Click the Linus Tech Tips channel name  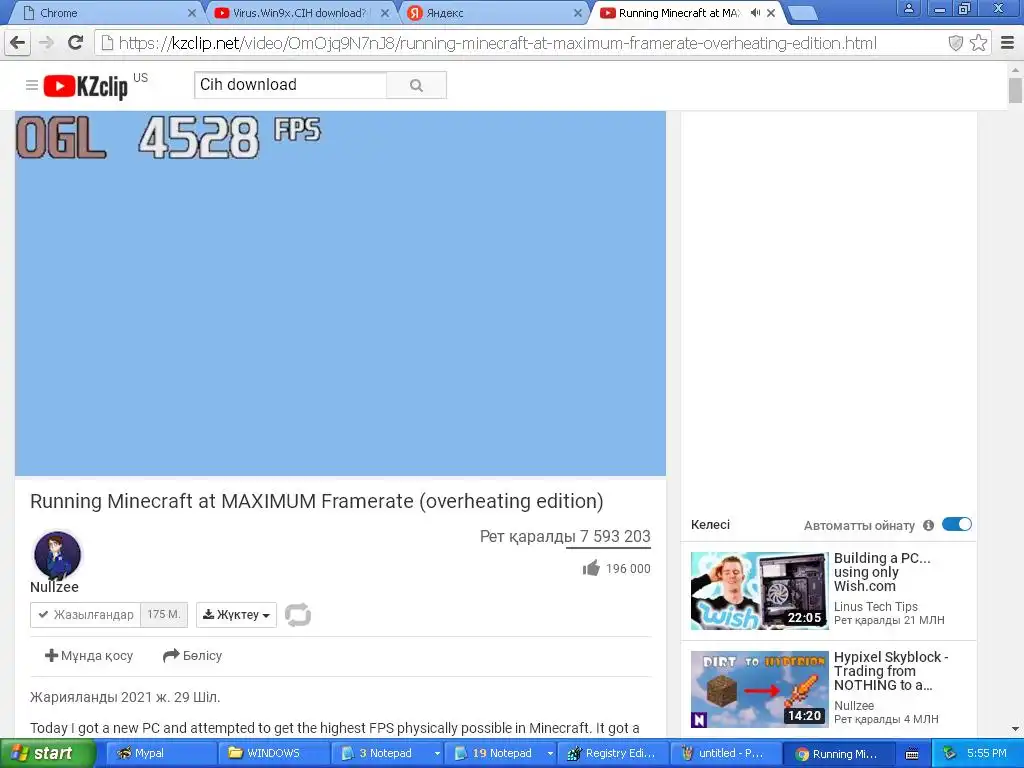(x=876, y=607)
